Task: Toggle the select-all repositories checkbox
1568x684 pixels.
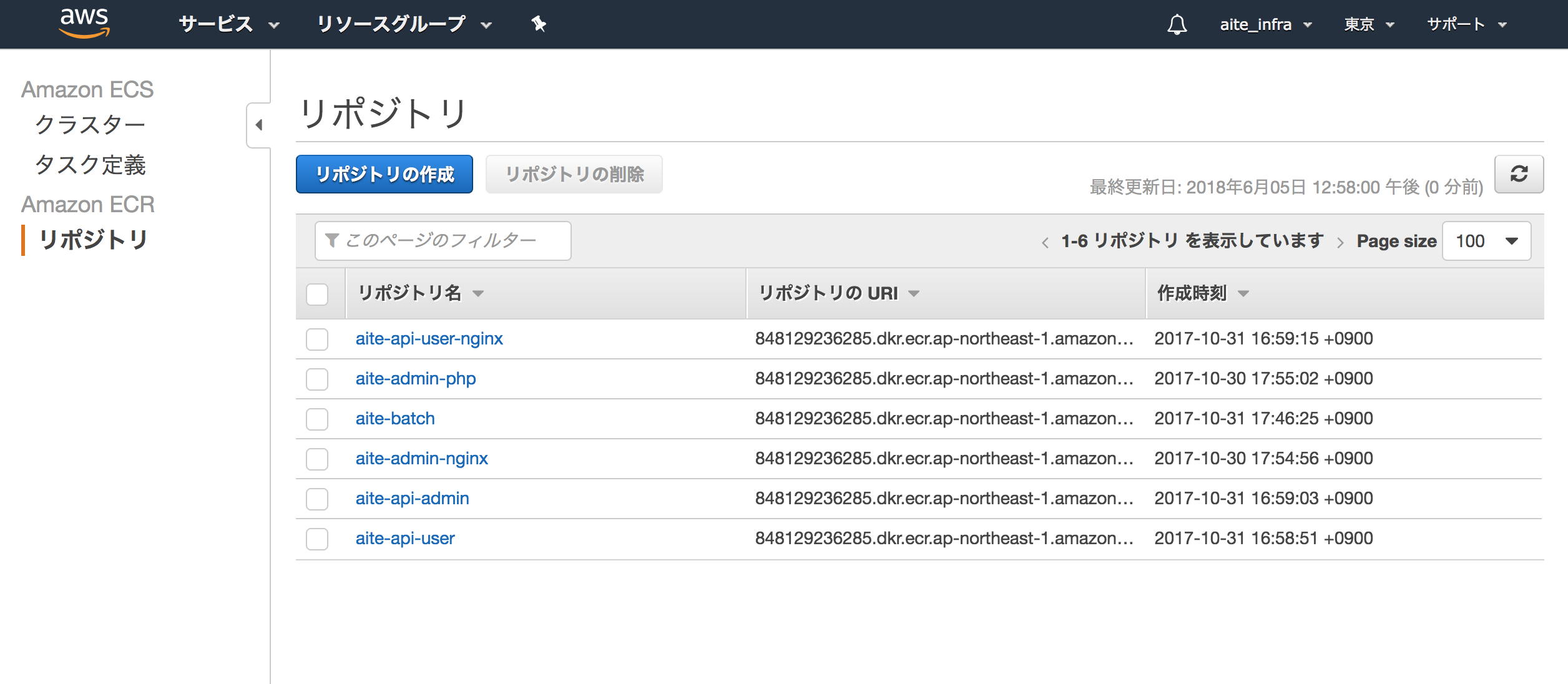Action: click(x=317, y=294)
